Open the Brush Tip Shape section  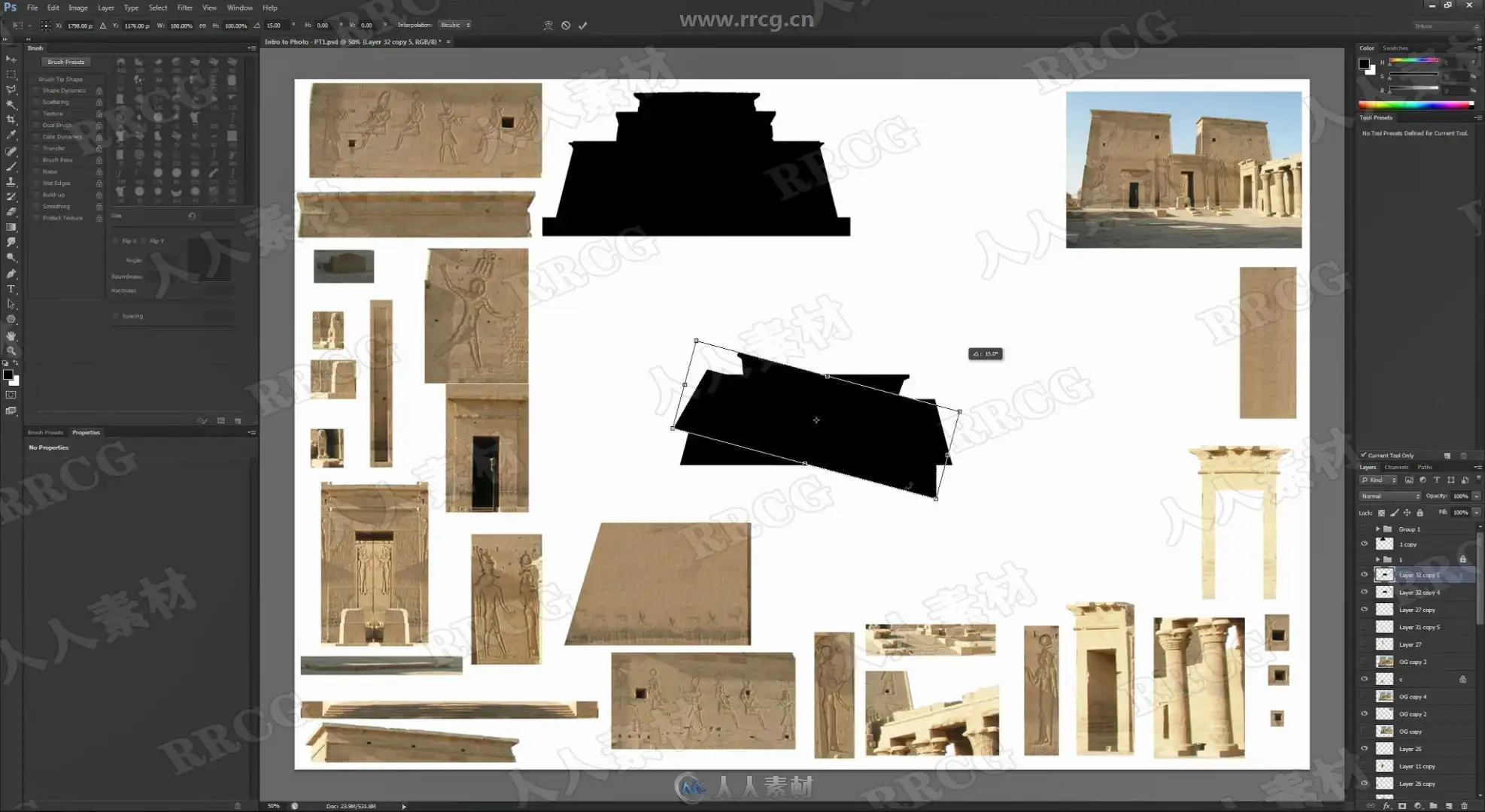pyautogui.click(x=60, y=80)
